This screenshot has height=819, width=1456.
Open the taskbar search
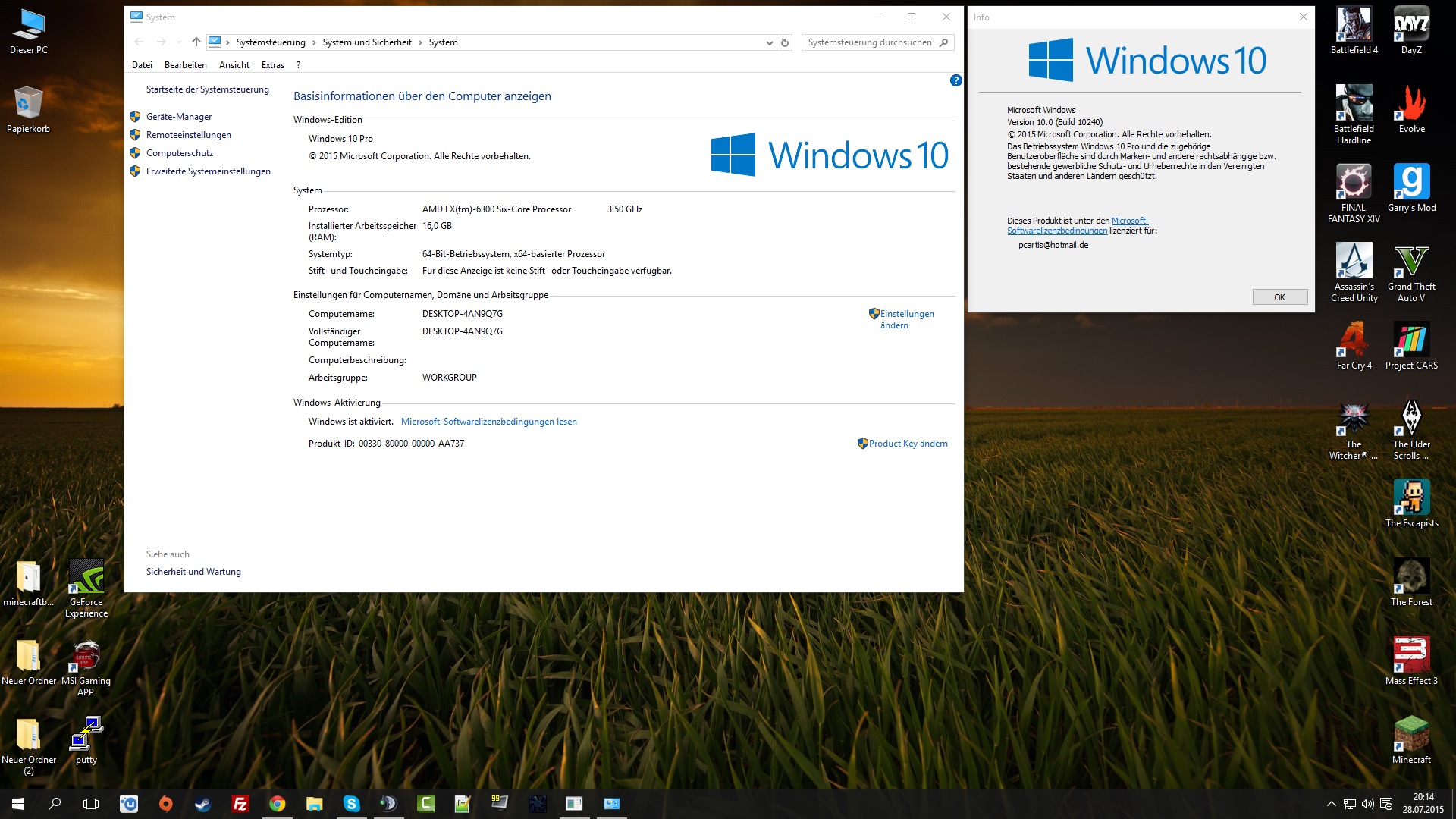click(55, 804)
